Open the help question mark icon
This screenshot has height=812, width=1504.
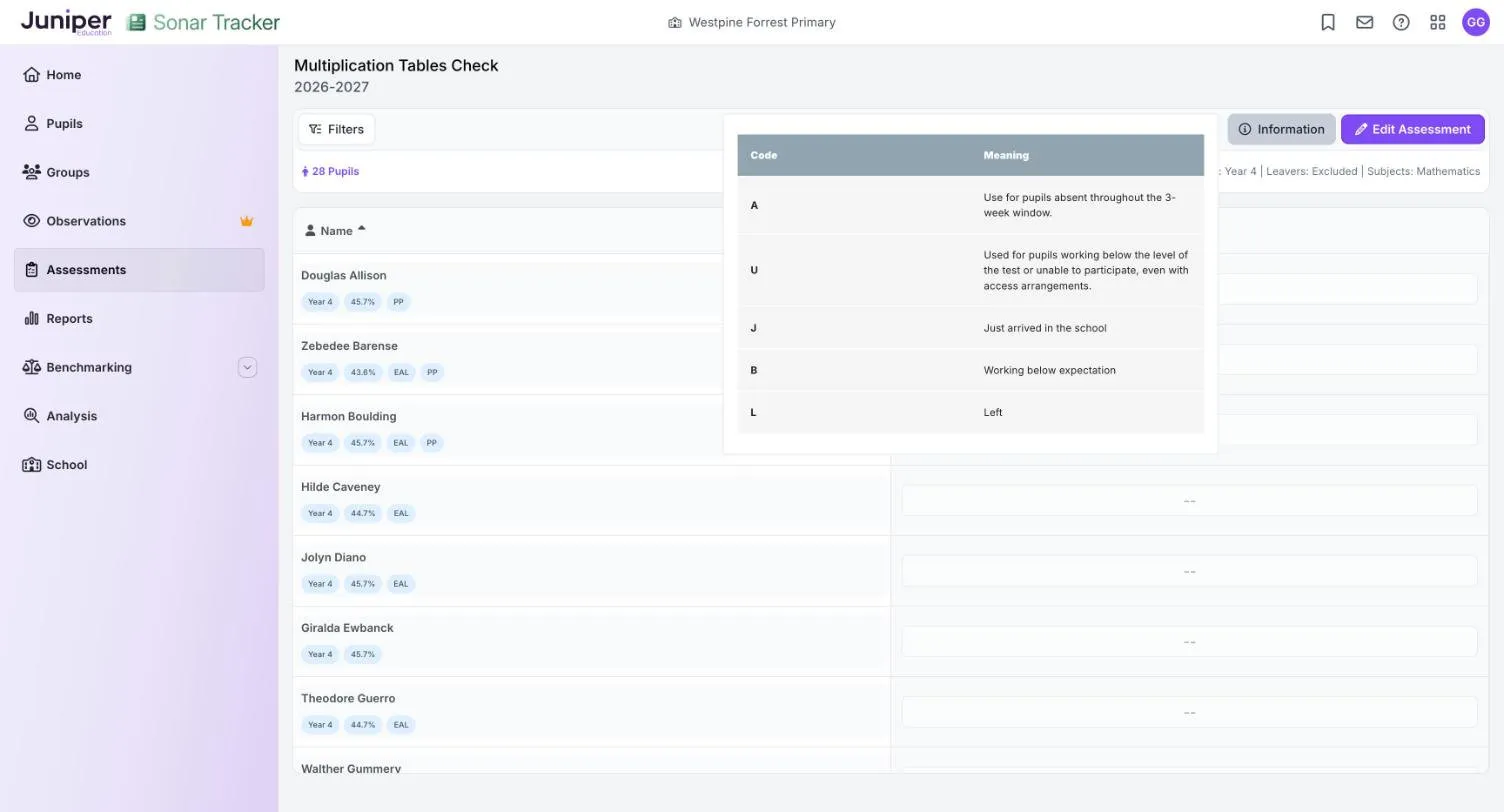(1401, 22)
